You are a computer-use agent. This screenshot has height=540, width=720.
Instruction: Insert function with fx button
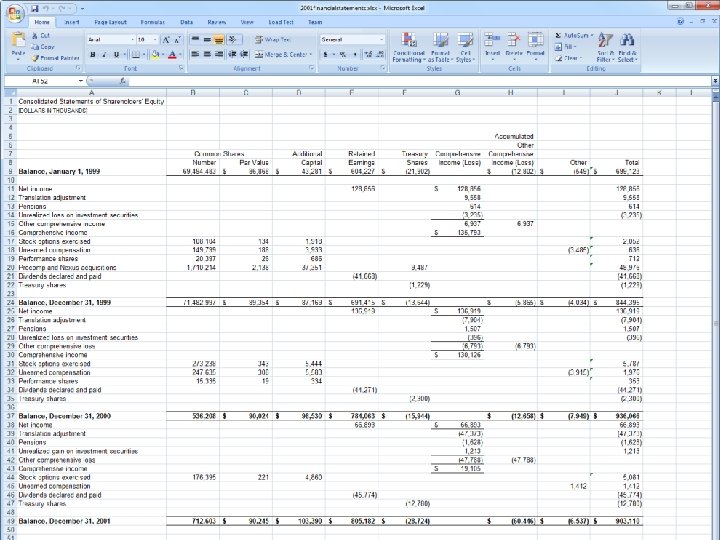pos(123,81)
